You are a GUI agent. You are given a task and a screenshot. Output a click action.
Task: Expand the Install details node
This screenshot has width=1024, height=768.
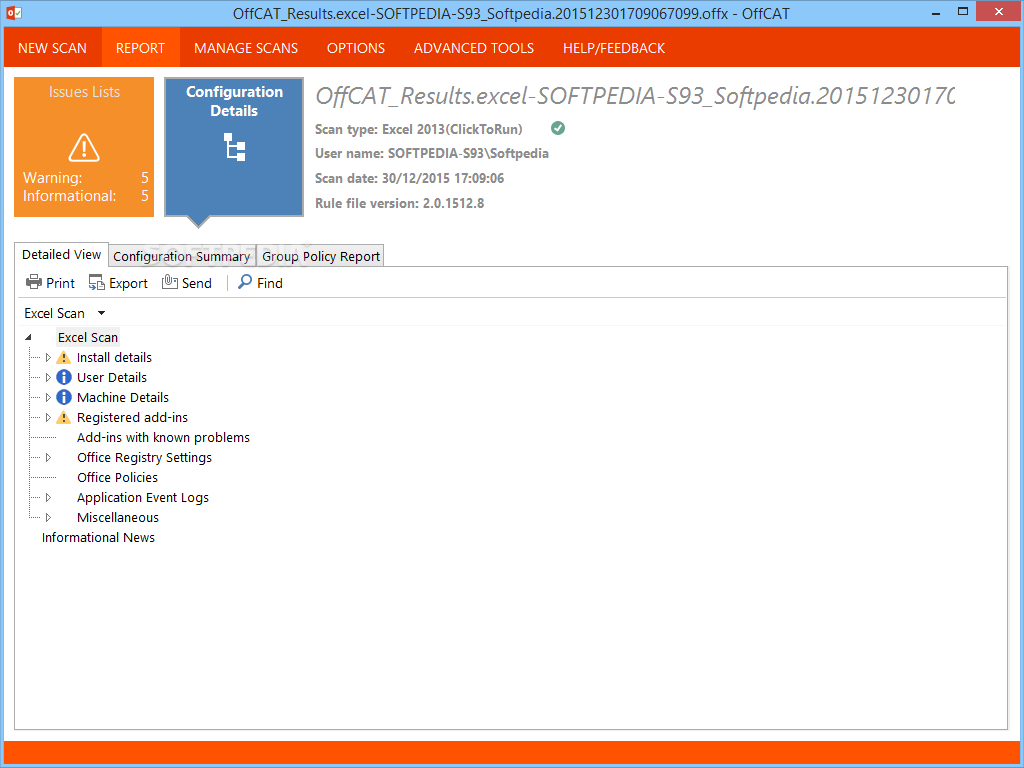click(48, 357)
